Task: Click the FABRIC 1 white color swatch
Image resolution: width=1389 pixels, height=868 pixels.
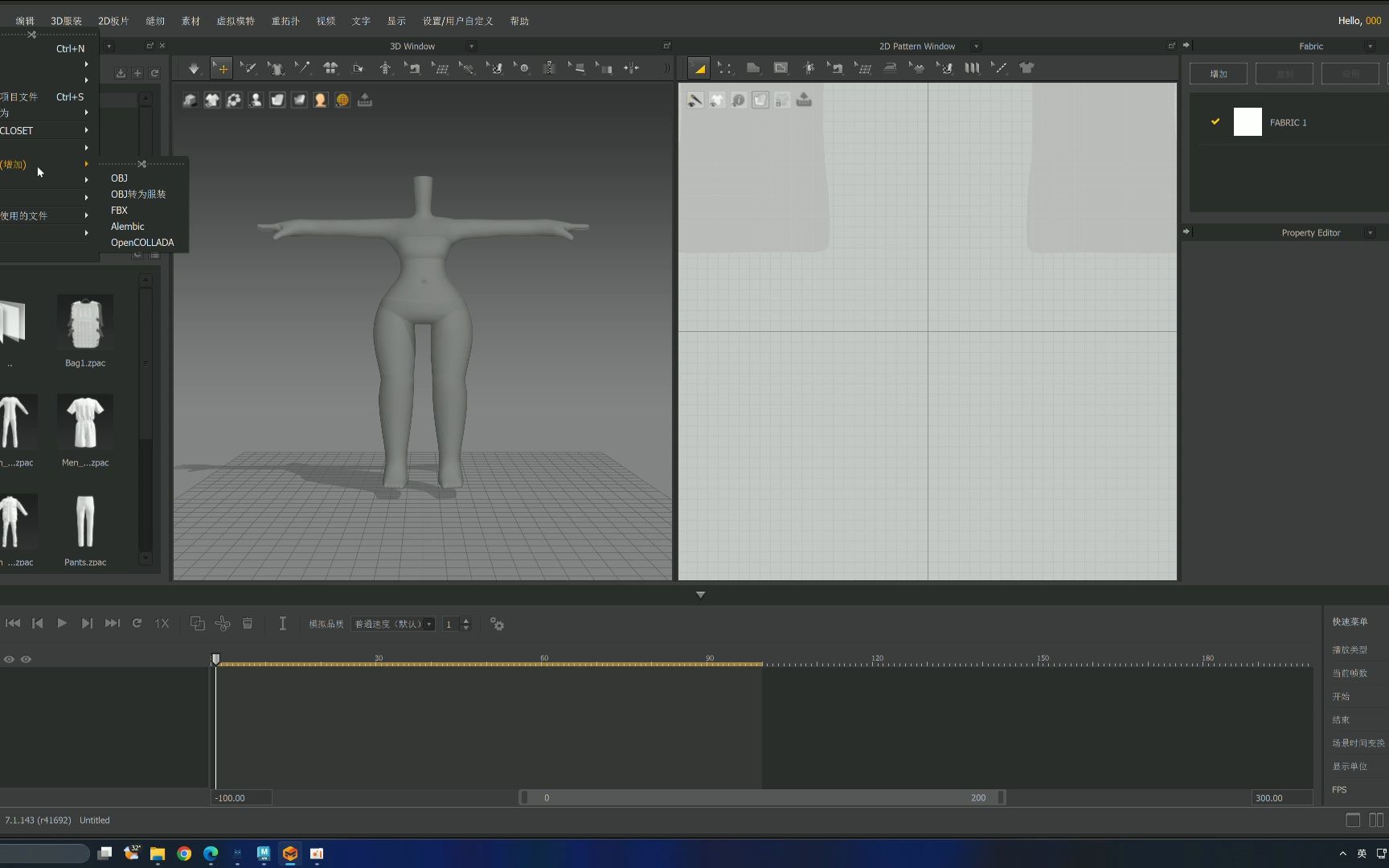Action: pyautogui.click(x=1248, y=122)
